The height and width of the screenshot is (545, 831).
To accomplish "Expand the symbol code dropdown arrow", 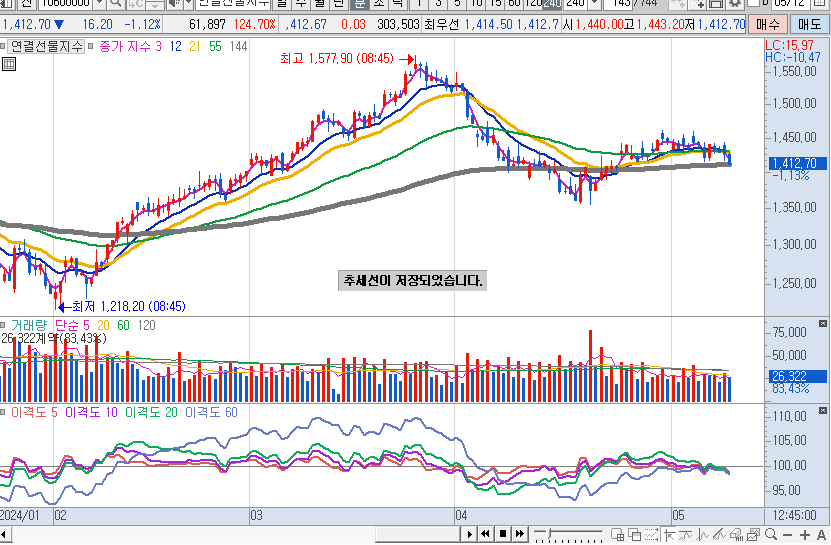I will 97,4.
